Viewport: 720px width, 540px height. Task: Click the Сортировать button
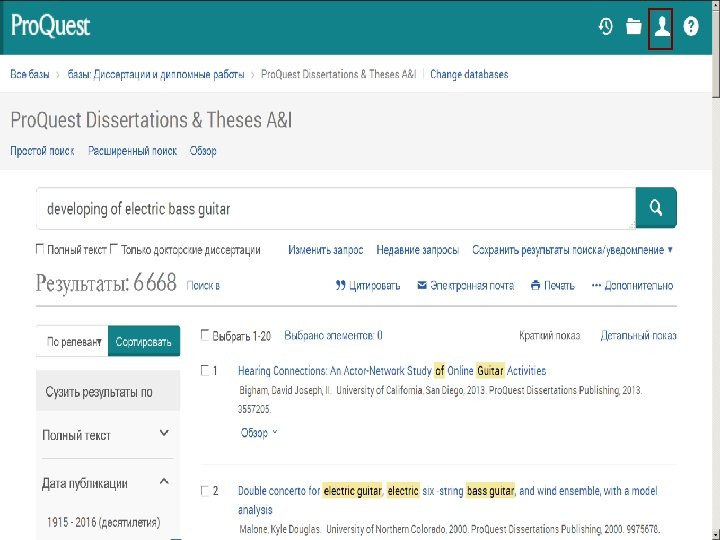(144, 342)
